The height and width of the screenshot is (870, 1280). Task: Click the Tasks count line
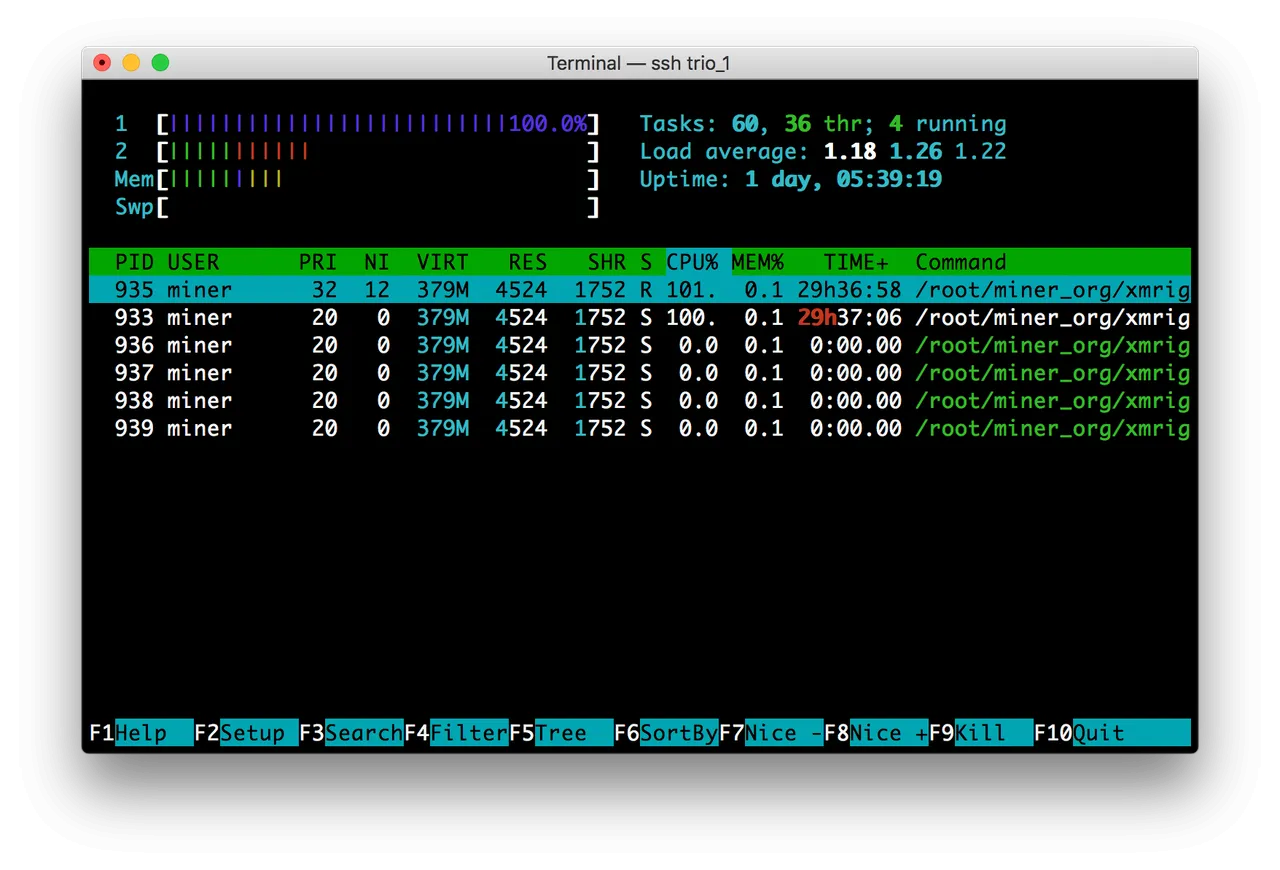823,124
